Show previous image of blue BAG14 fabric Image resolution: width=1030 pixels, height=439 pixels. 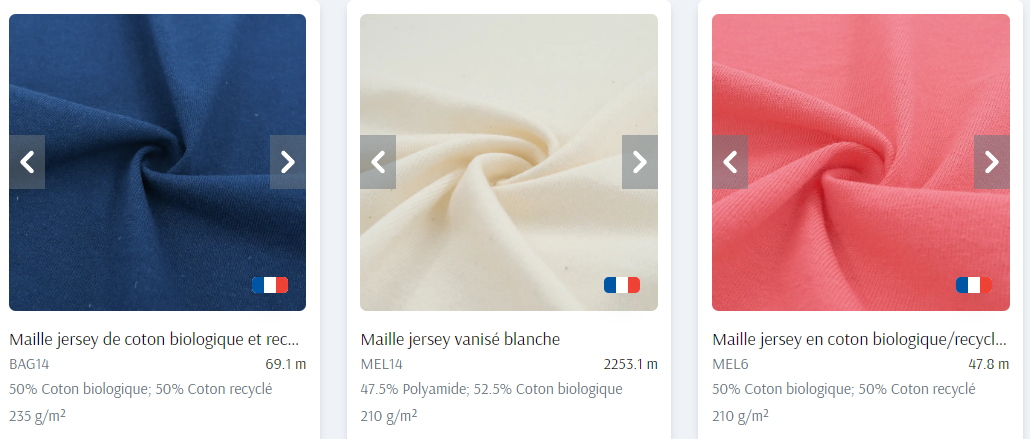coord(27,162)
